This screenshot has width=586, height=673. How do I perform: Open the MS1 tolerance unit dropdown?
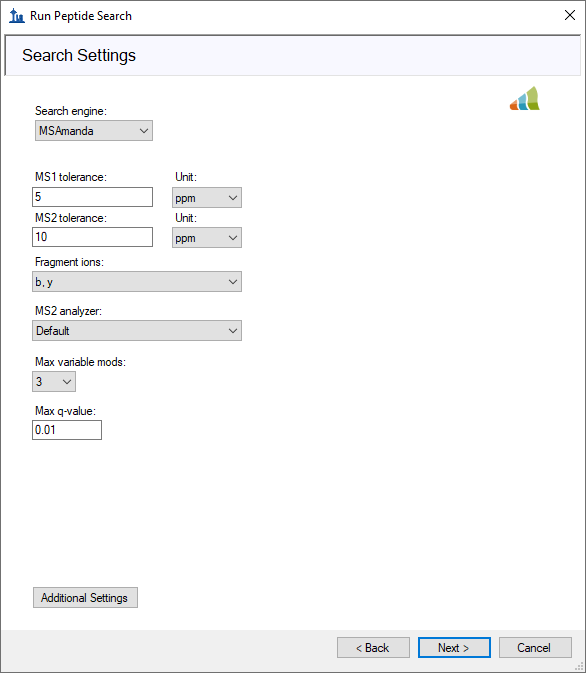(207, 198)
